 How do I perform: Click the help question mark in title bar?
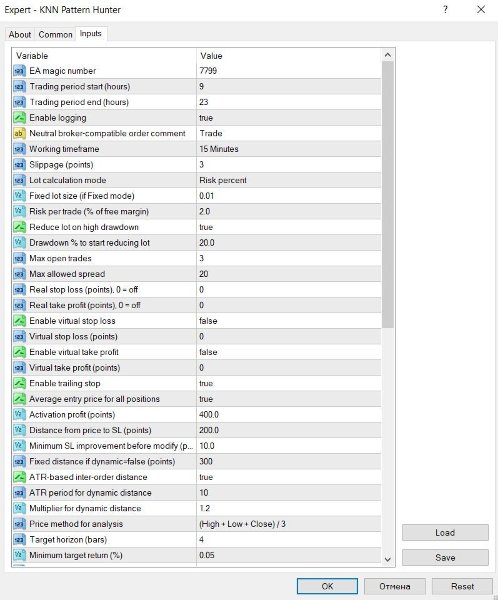pyautogui.click(x=445, y=10)
